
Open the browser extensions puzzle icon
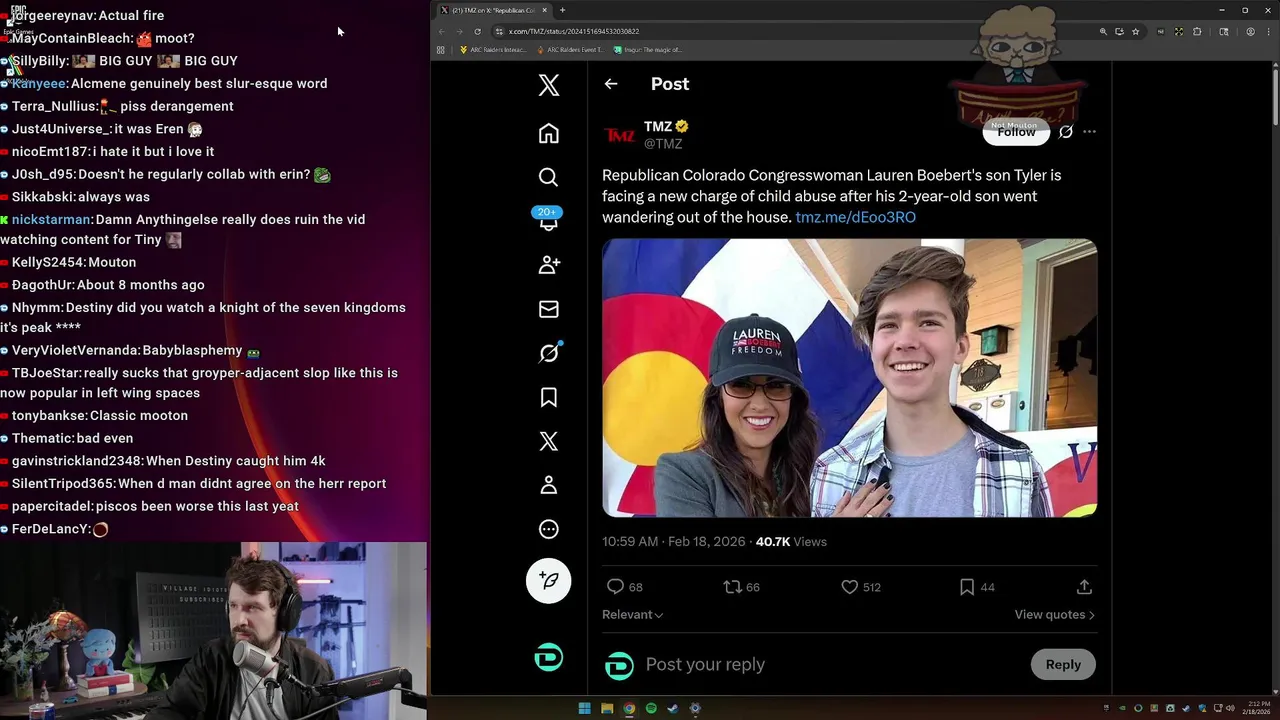[1196, 31]
